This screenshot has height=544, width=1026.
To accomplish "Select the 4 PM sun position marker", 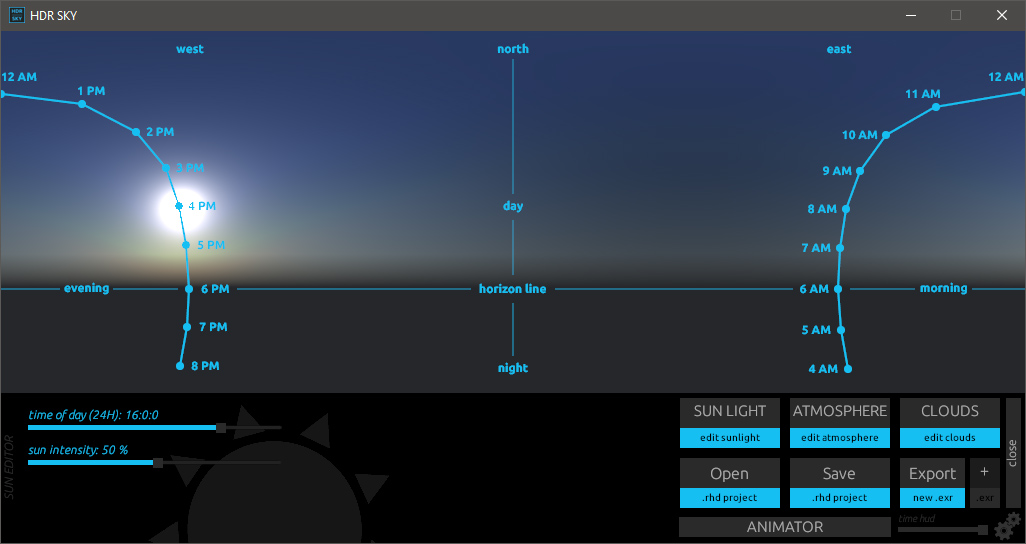I will [179, 206].
